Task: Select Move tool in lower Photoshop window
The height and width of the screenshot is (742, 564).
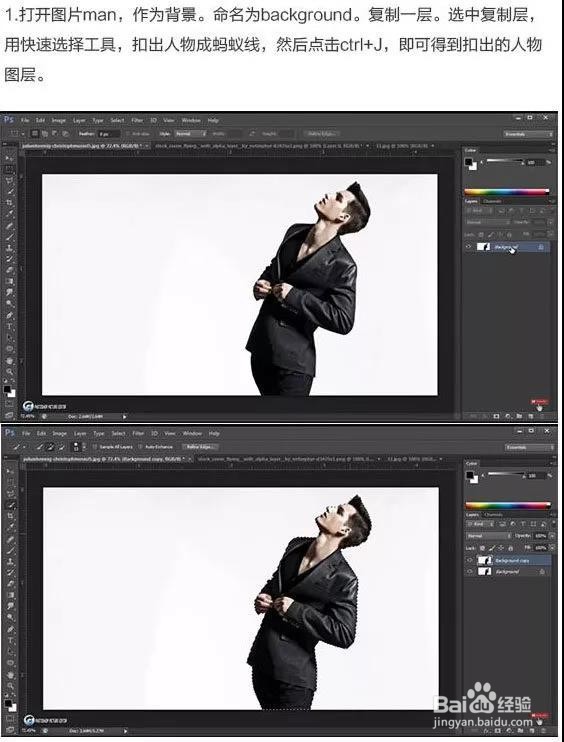Action: pyautogui.click(x=10, y=471)
